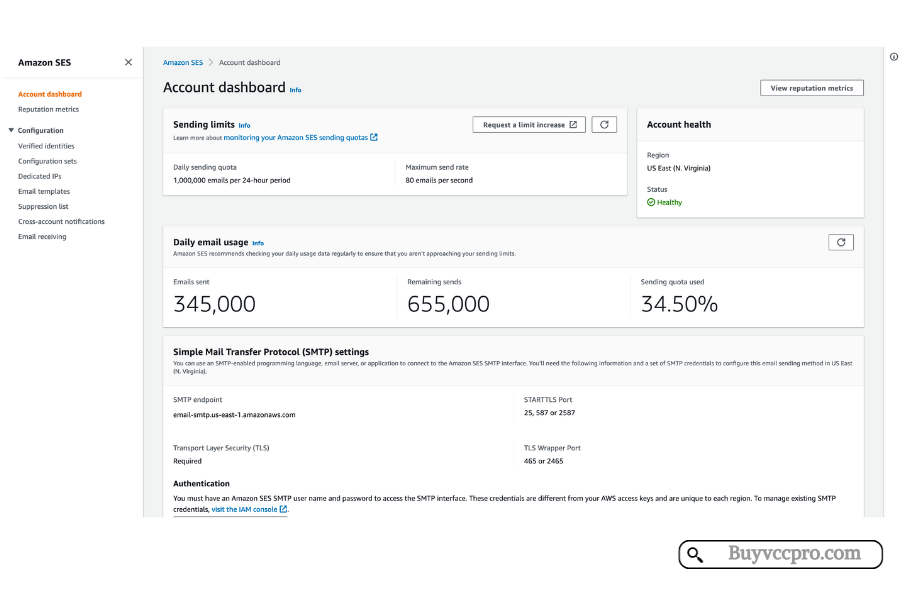
Task: Open the visit the IAM console link
Action: pyautogui.click(x=244, y=509)
